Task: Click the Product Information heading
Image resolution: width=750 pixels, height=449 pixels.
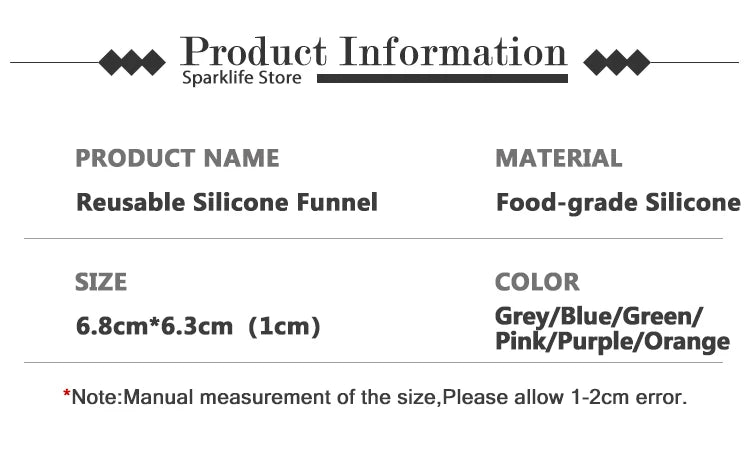Action: (x=374, y=52)
